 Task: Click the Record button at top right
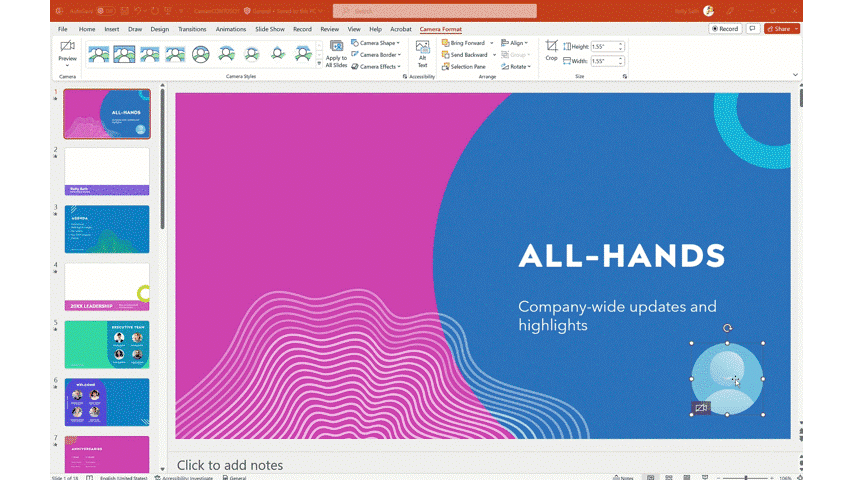725,29
